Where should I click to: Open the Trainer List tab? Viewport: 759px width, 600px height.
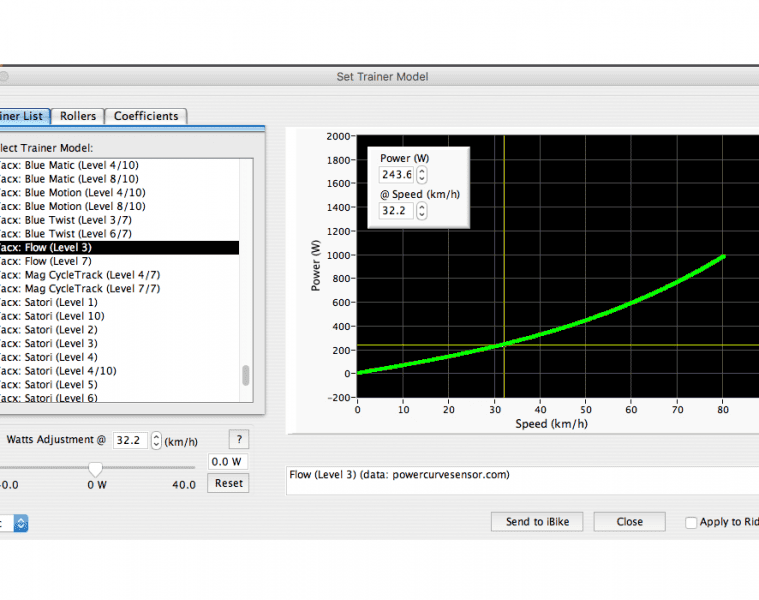point(20,116)
